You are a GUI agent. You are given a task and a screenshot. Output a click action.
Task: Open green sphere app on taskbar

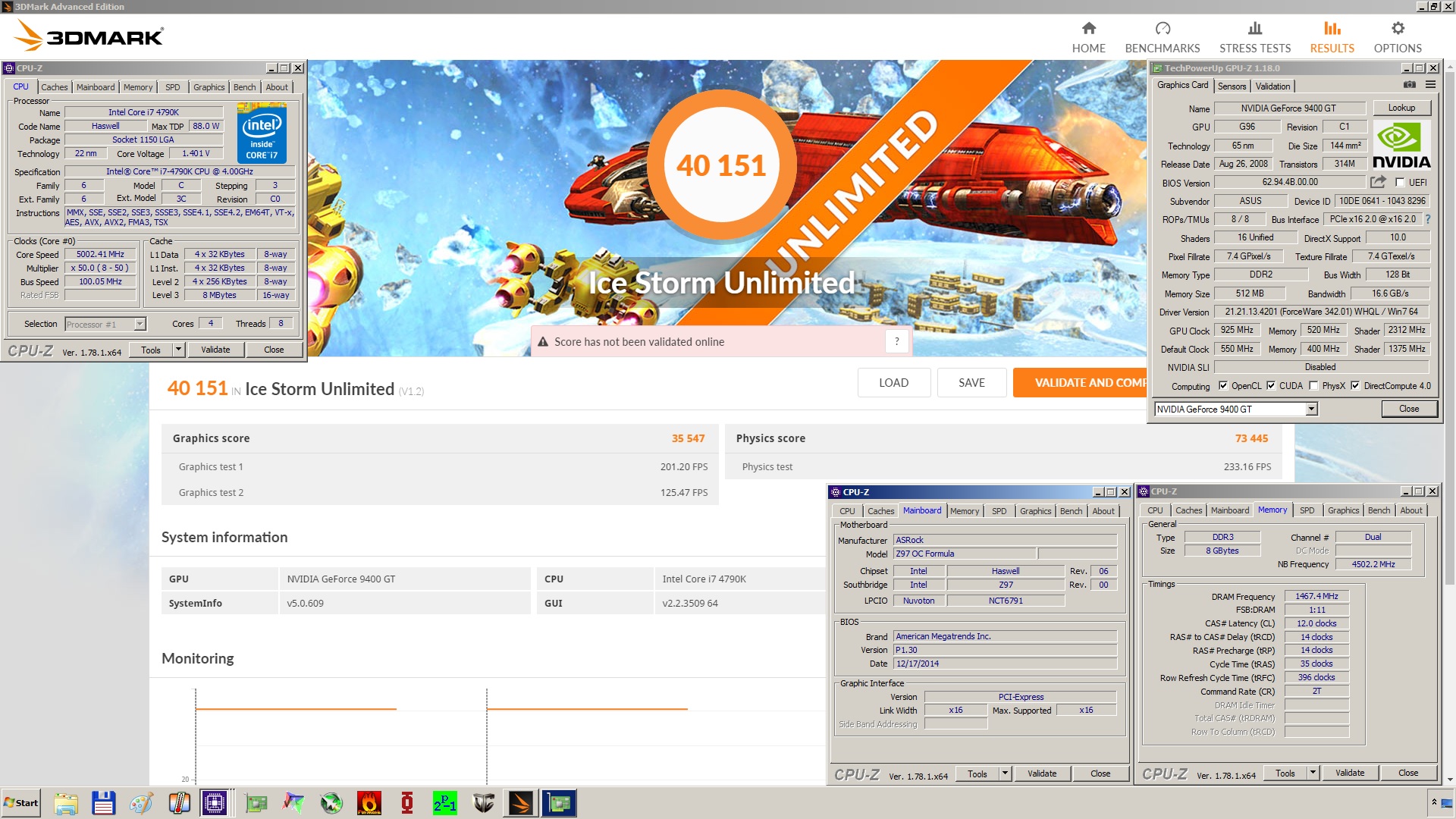coord(331,803)
